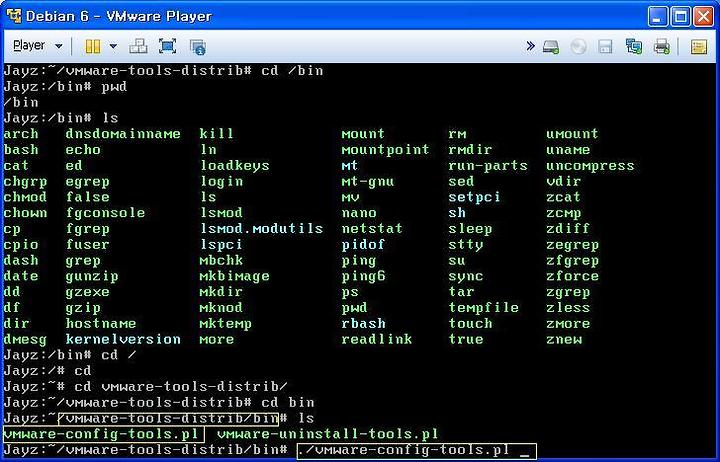Click the gunzip entry
The width and height of the screenshot is (720, 462).
pyautogui.click(x=92, y=276)
